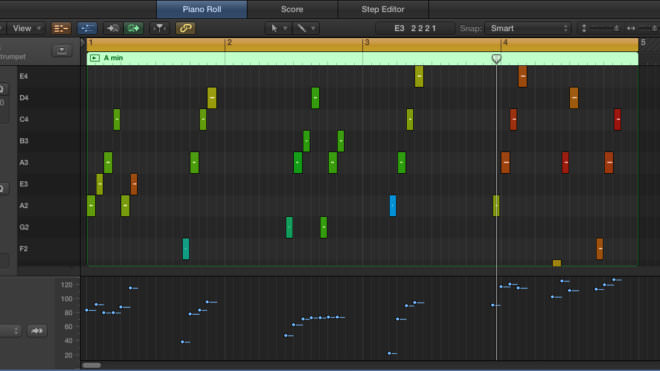660x371 pixels.
Task: Select the orange E3 note
Action: tap(134, 184)
